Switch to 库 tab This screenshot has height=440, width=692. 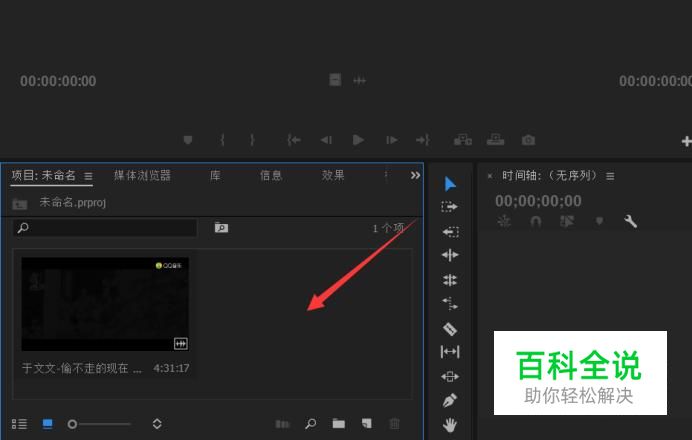pos(215,176)
